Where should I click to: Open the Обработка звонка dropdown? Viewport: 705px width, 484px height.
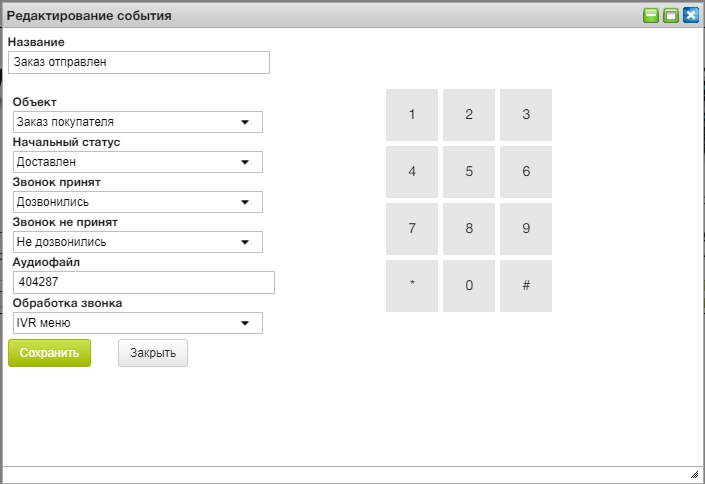tap(137, 323)
